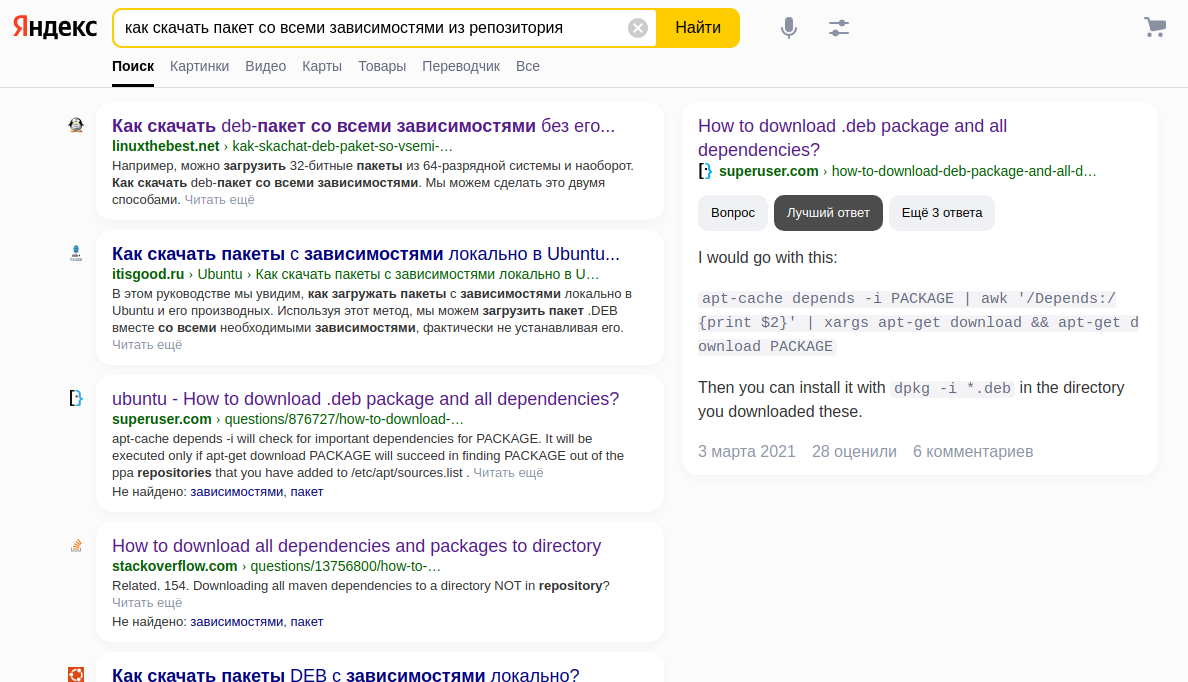The height and width of the screenshot is (682, 1188).
Task: Open the stackoverflow.com dependencies result link
Action: [x=356, y=546]
